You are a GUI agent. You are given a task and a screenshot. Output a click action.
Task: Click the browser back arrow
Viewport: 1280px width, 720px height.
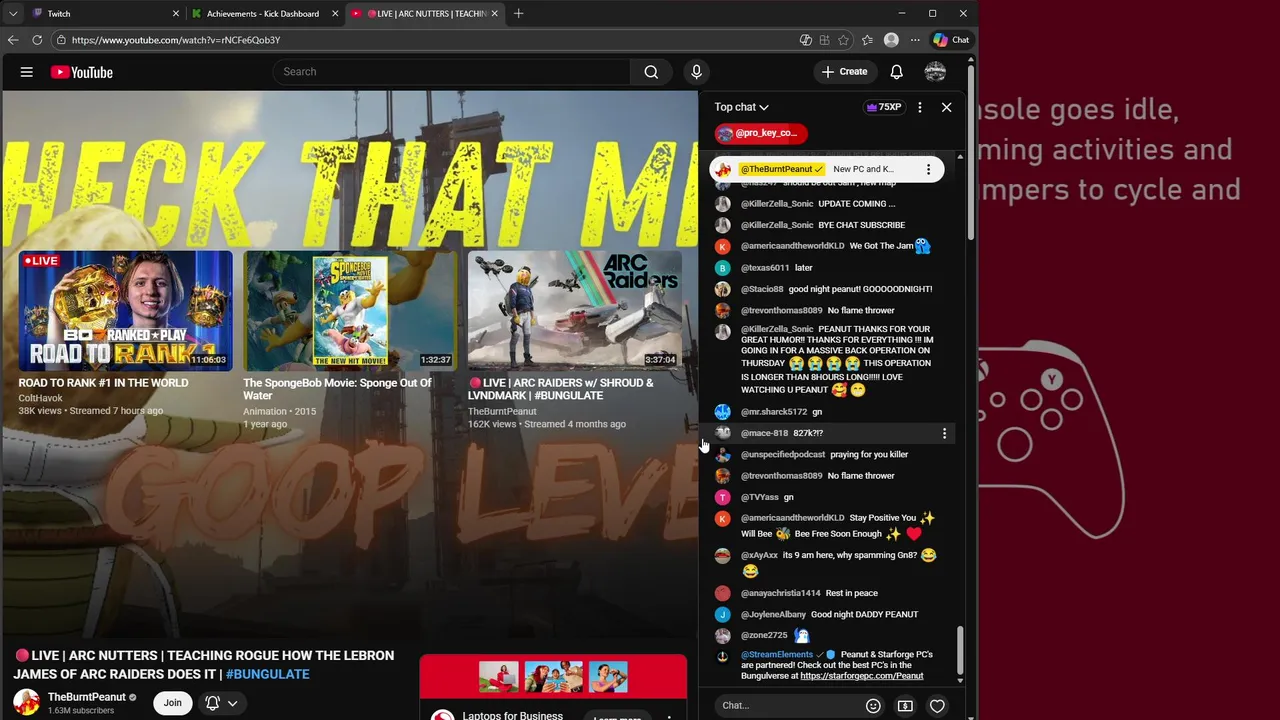click(x=13, y=40)
